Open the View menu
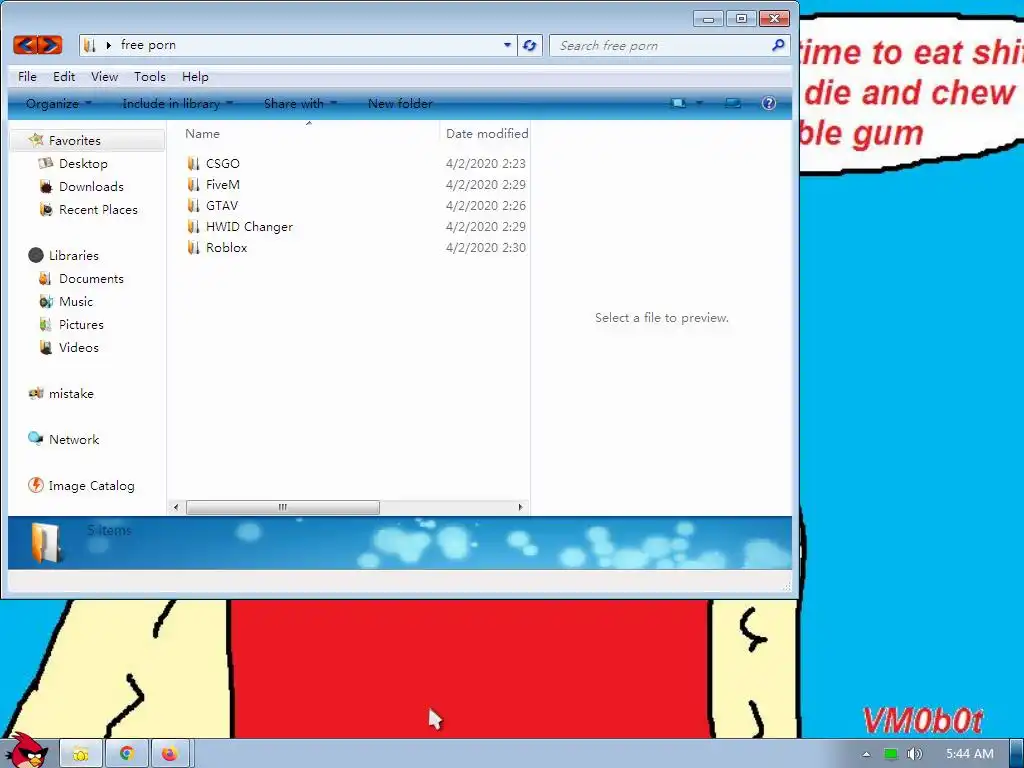Screen dimensions: 1024x768 pyautogui.click(x=104, y=76)
